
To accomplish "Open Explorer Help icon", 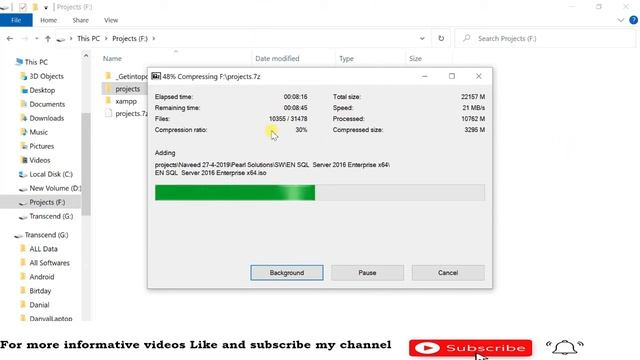I will [x=633, y=20].
